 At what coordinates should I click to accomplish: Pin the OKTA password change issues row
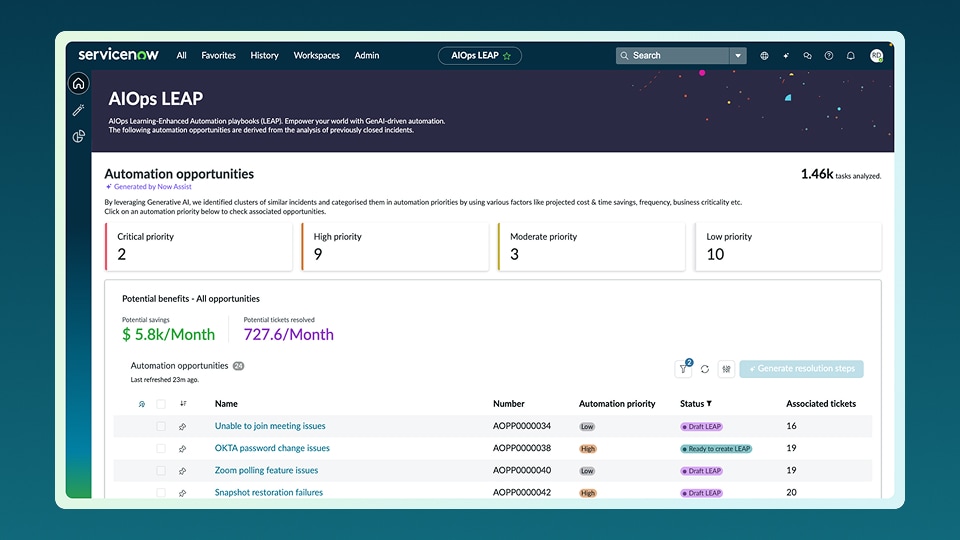tap(182, 449)
